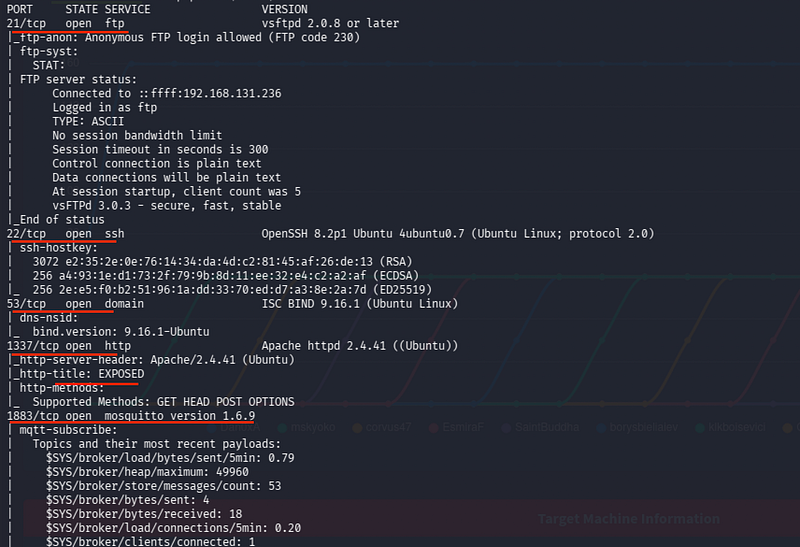The height and width of the screenshot is (547, 800).
Task: Click the RSA ssh-hostkey fingerprint line
Action: pyautogui.click(x=222, y=262)
